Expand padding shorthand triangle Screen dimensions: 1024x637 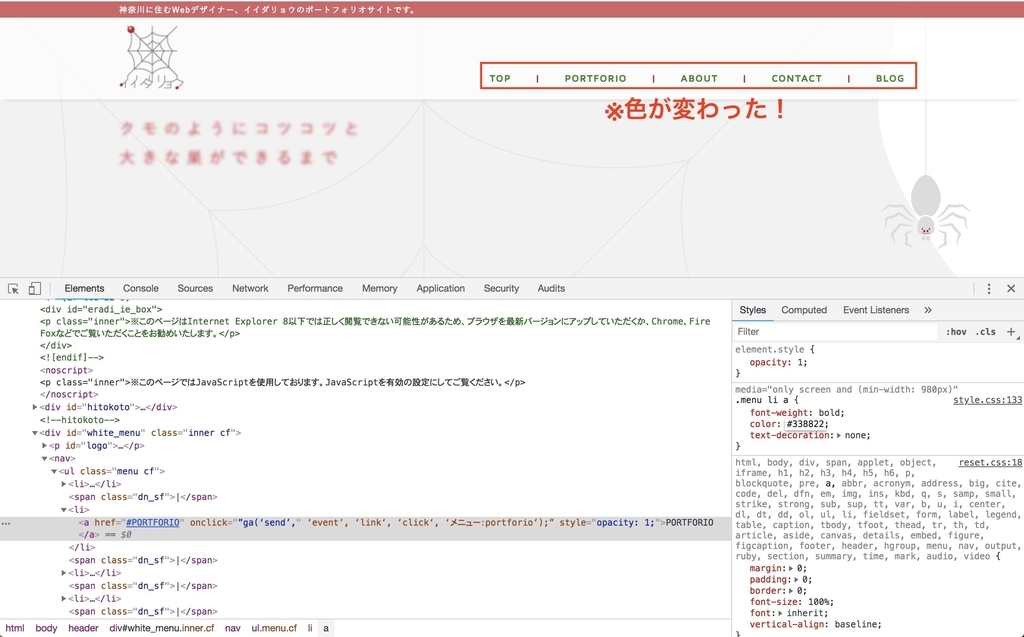[x=797, y=580]
